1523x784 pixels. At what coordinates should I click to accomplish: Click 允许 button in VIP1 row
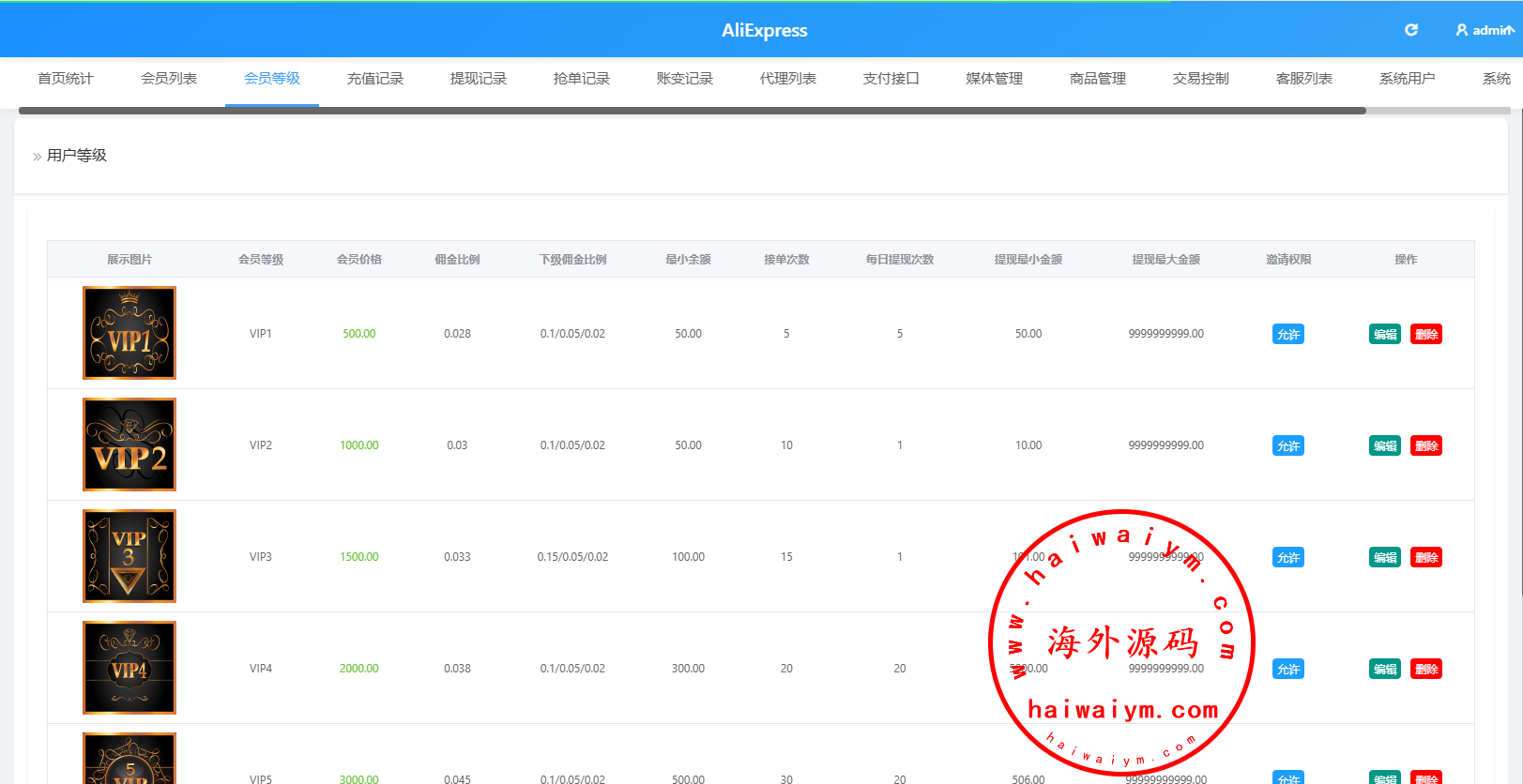[1288, 334]
